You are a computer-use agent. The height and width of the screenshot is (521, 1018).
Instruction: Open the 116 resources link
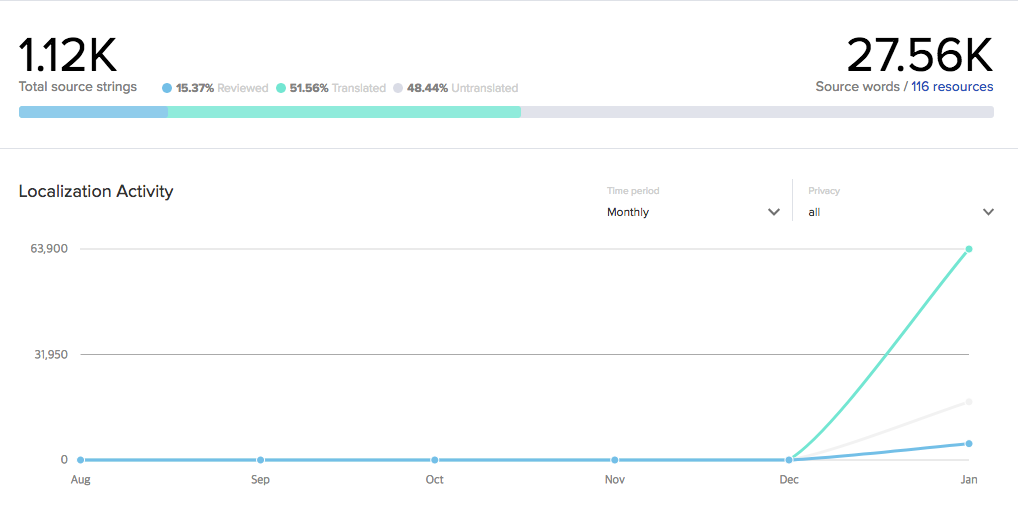click(x=952, y=86)
